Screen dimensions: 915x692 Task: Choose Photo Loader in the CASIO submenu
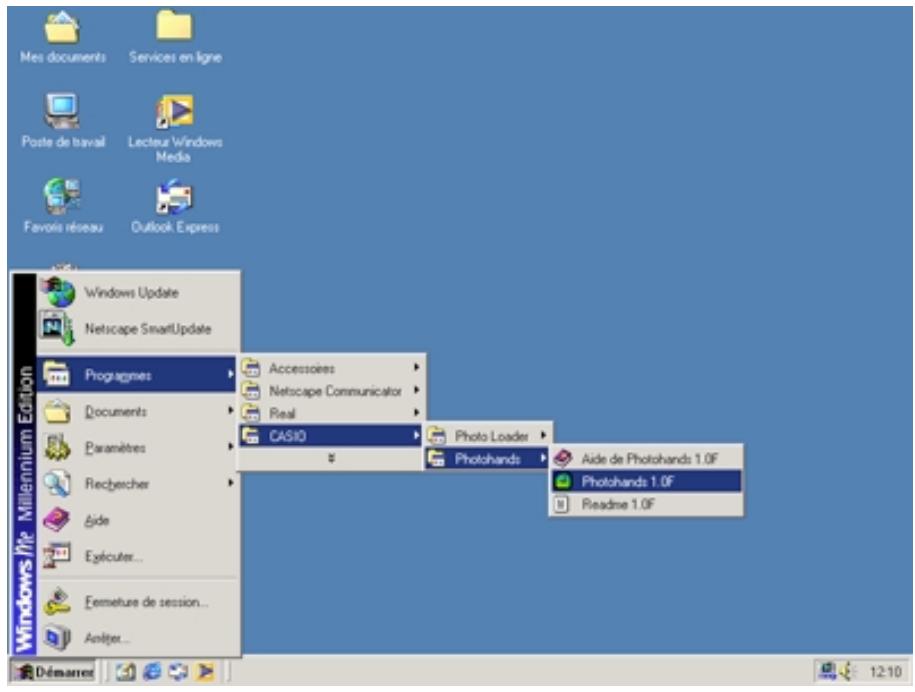[x=487, y=436]
